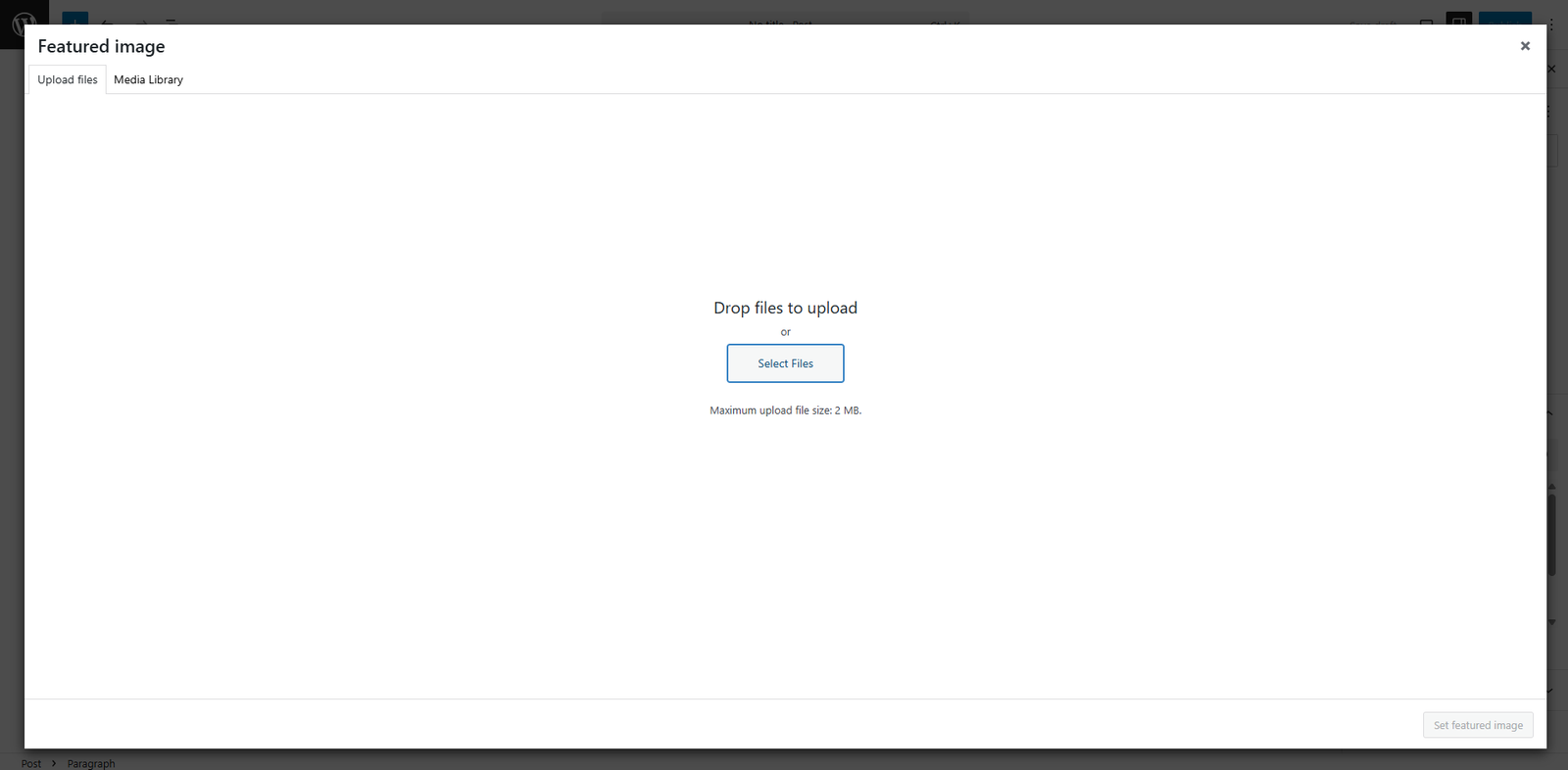Close the Featured image dialog

pos(1525,46)
